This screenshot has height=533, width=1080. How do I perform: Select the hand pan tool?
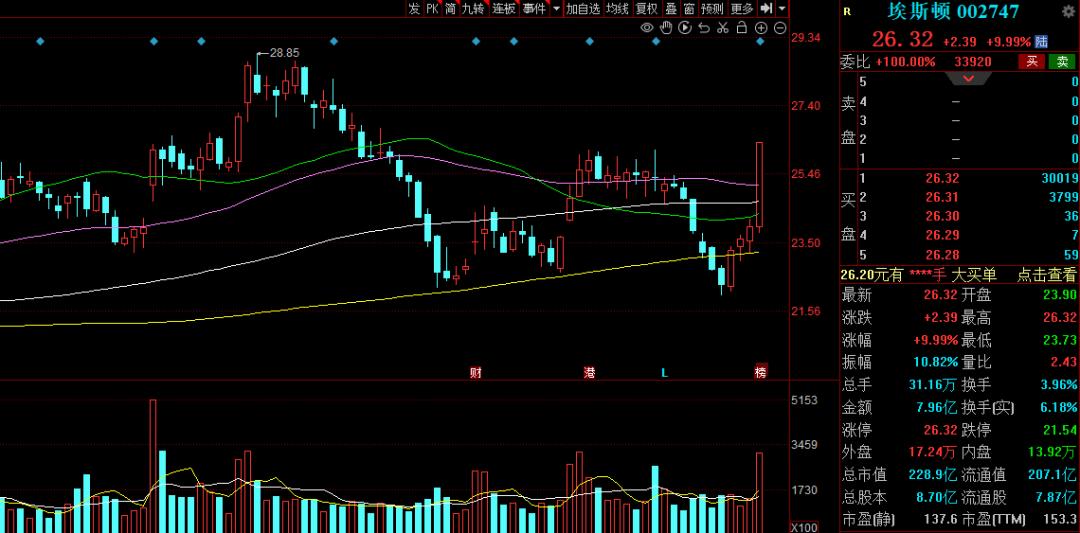(665, 28)
